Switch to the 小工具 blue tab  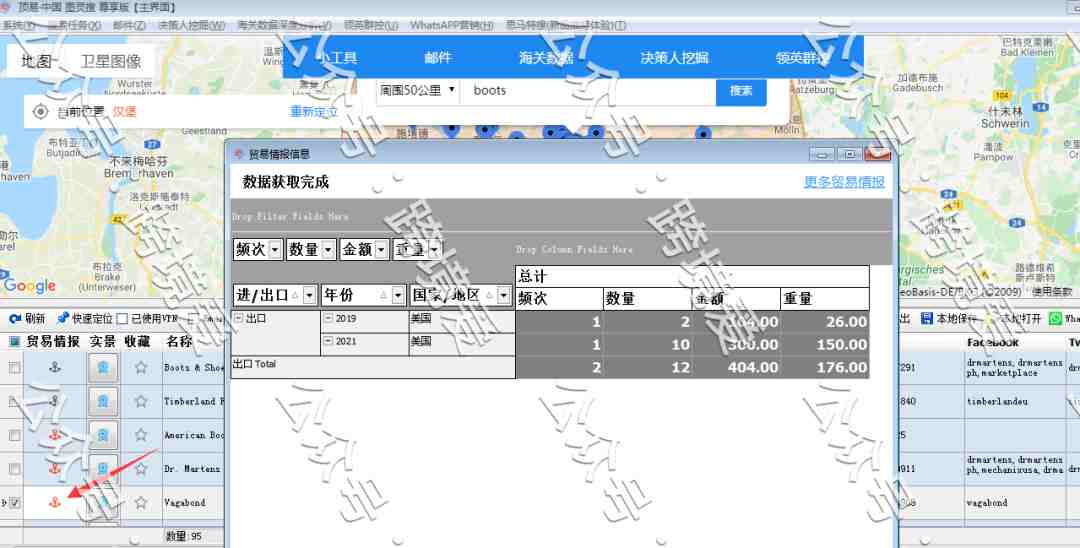(338, 58)
